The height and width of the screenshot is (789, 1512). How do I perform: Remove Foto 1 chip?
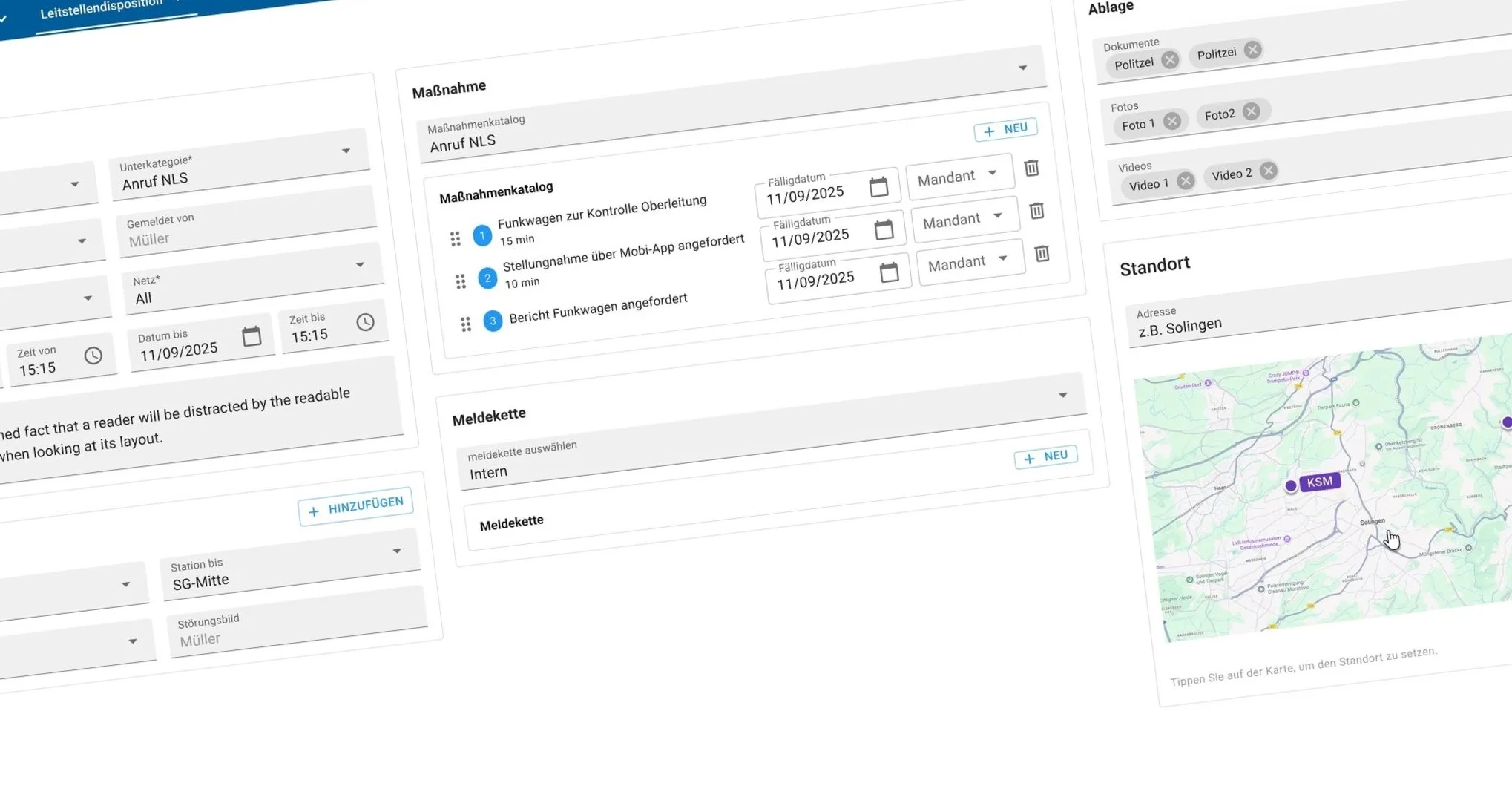pyautogui.click(x=1172, y=121)
